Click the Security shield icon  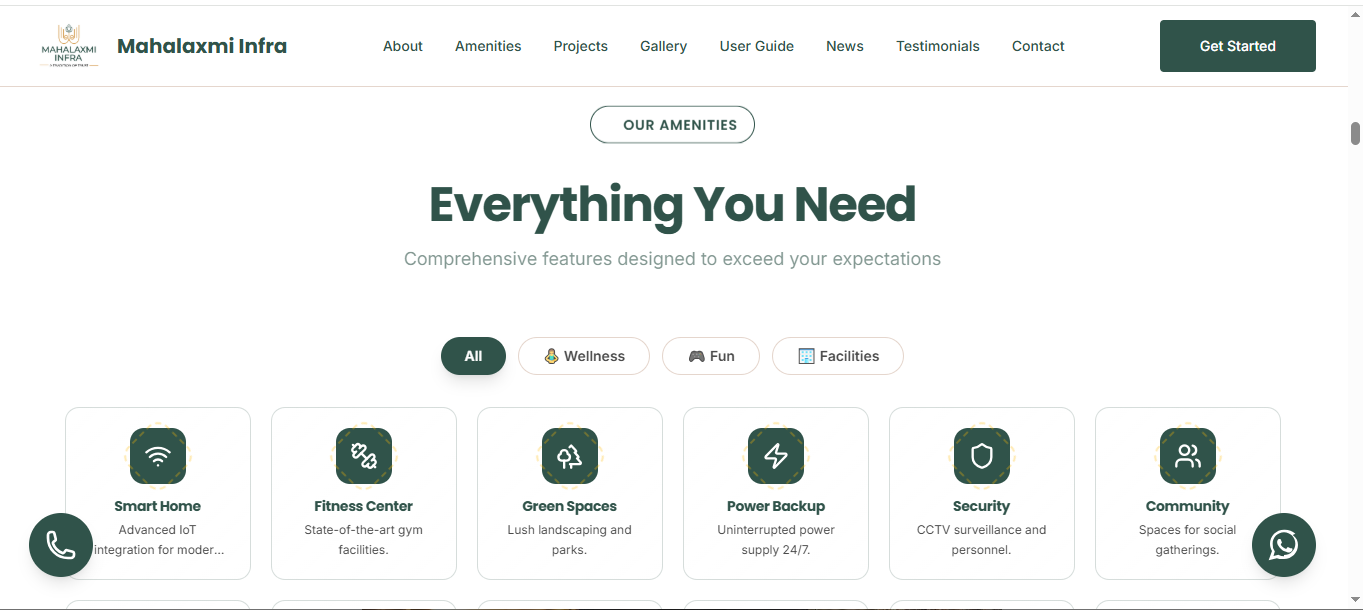pos(982,456)
